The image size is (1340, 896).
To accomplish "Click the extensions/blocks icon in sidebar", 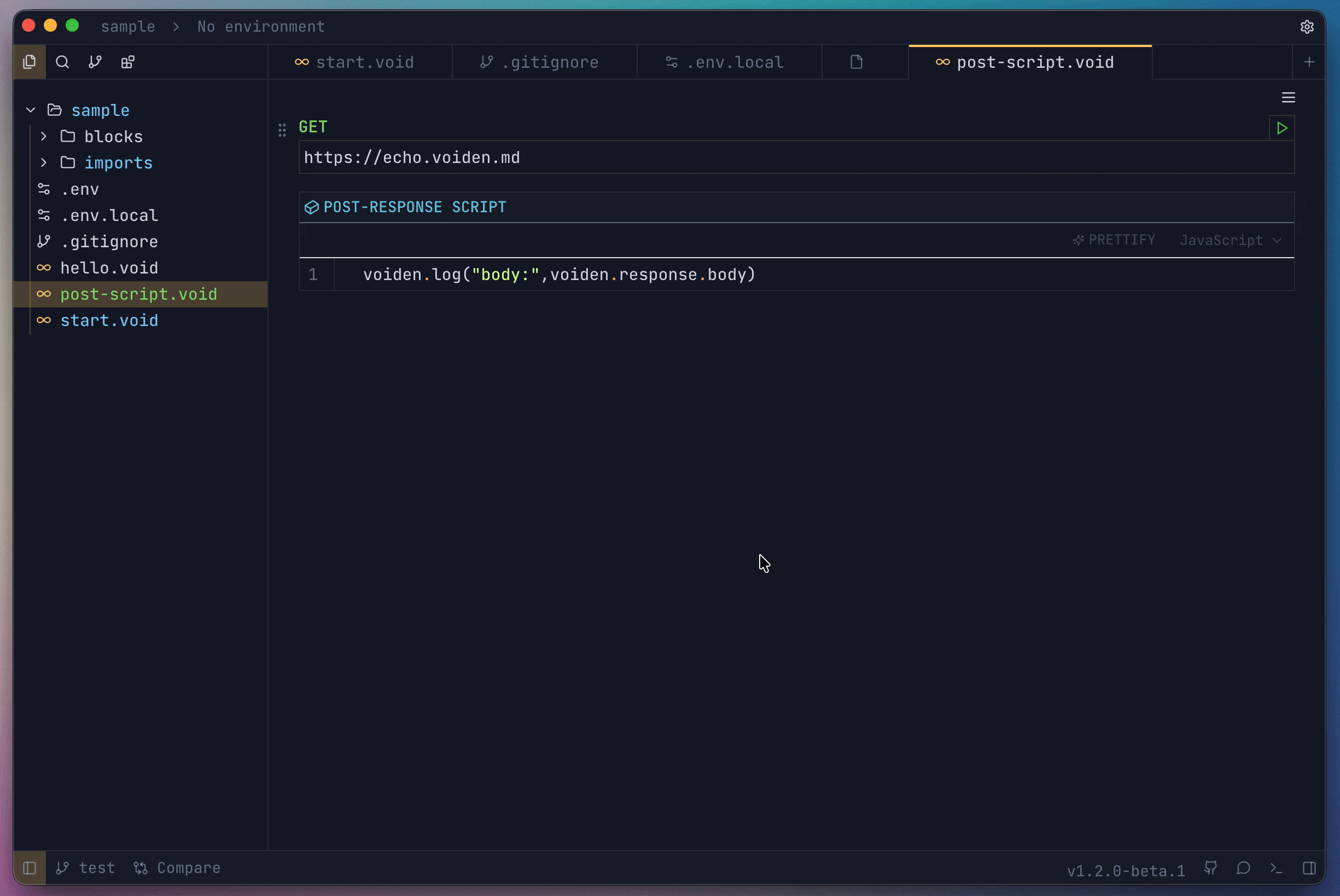I will pos(127,62).
